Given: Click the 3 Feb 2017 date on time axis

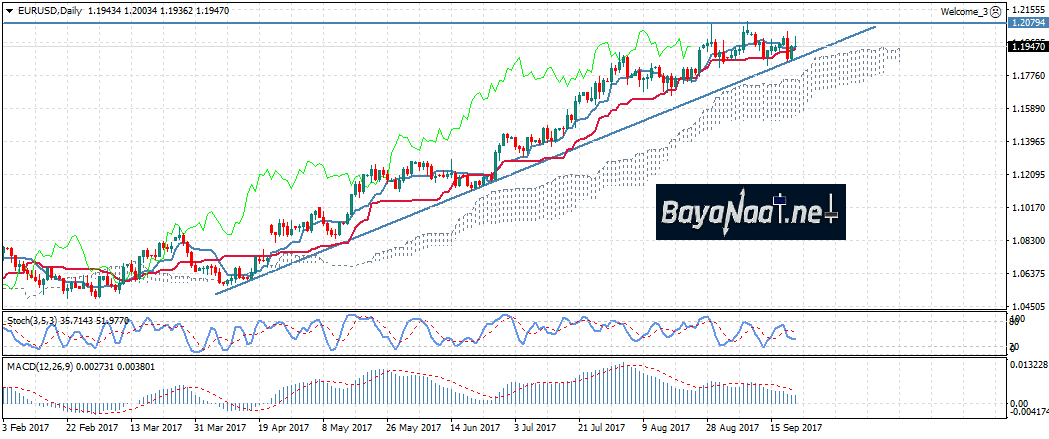Looking at the screenshot, I should click(x=29, y=427).
